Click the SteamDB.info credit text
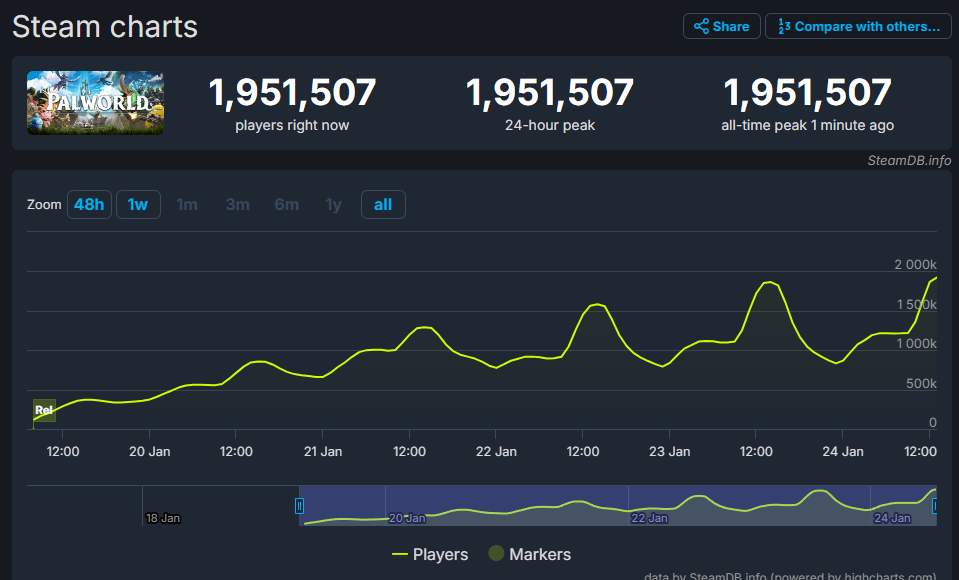Screen dimensions: 959x580 coord(909,160)
